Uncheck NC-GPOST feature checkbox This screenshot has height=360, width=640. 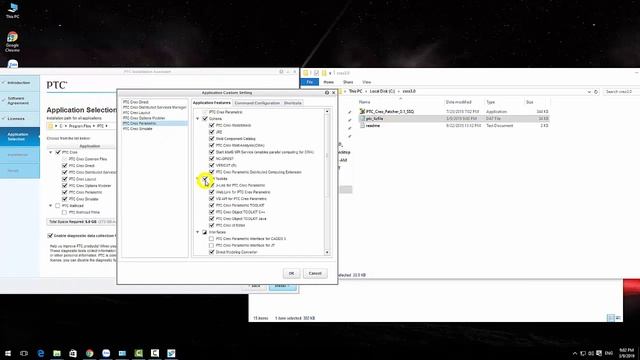coord(211,159)
